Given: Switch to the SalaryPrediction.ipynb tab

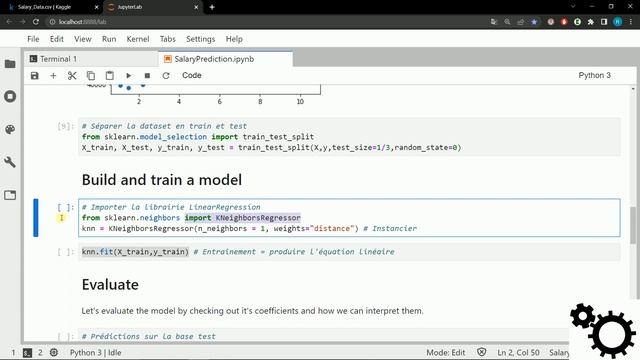Looking at the screenshot, I should pyautogui.click(x=226, y=59).
